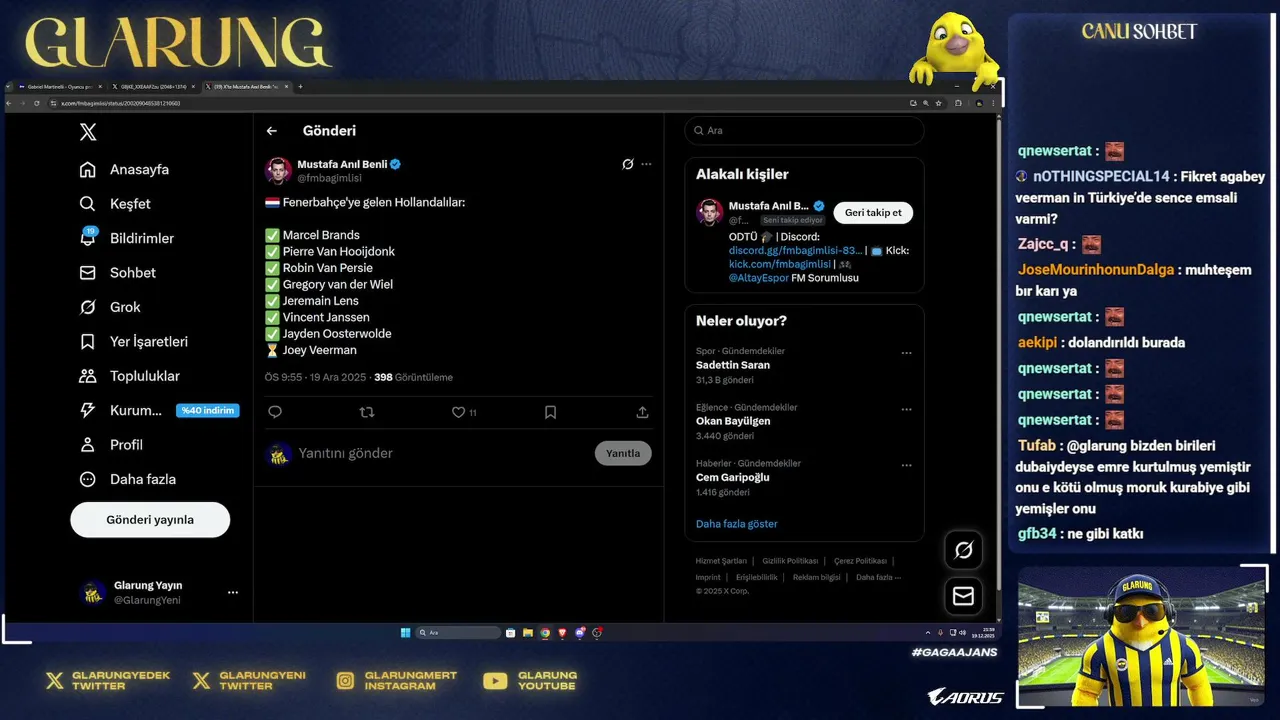Open Sohbet messages

click(118, 273)
